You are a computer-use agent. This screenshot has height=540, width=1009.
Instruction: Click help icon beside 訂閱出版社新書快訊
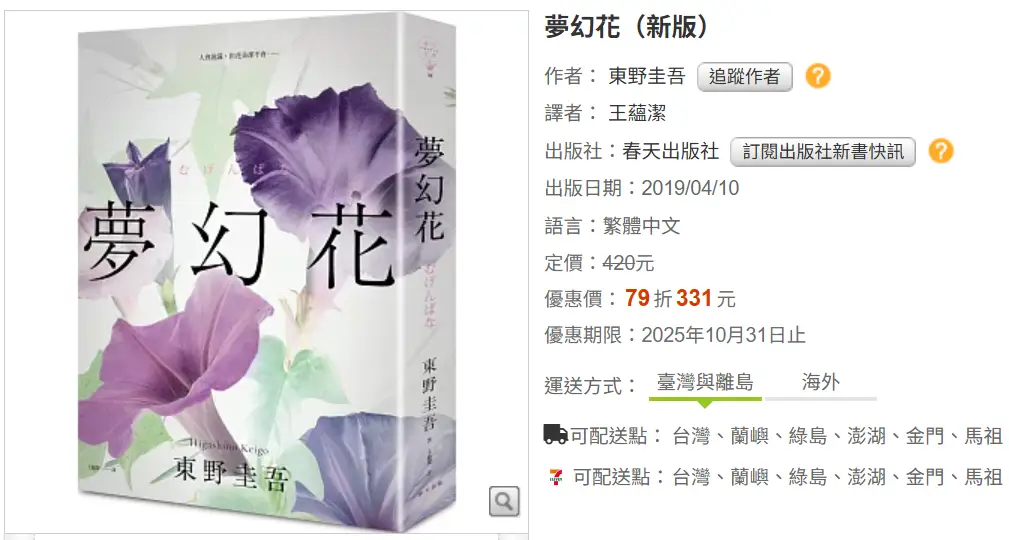(940, 151)
